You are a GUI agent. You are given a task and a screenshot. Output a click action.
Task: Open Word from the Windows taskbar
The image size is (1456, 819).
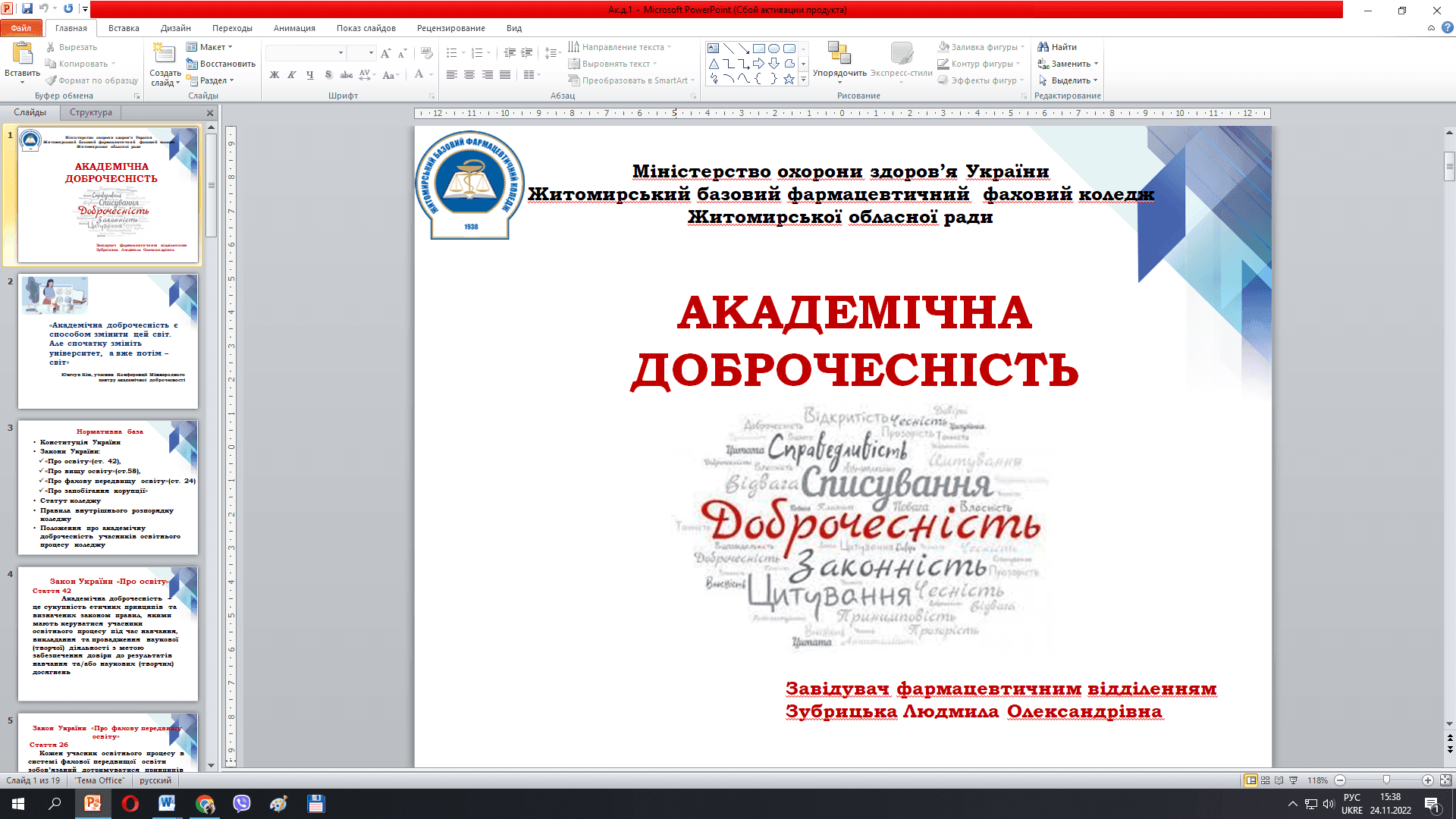point(167,804)
